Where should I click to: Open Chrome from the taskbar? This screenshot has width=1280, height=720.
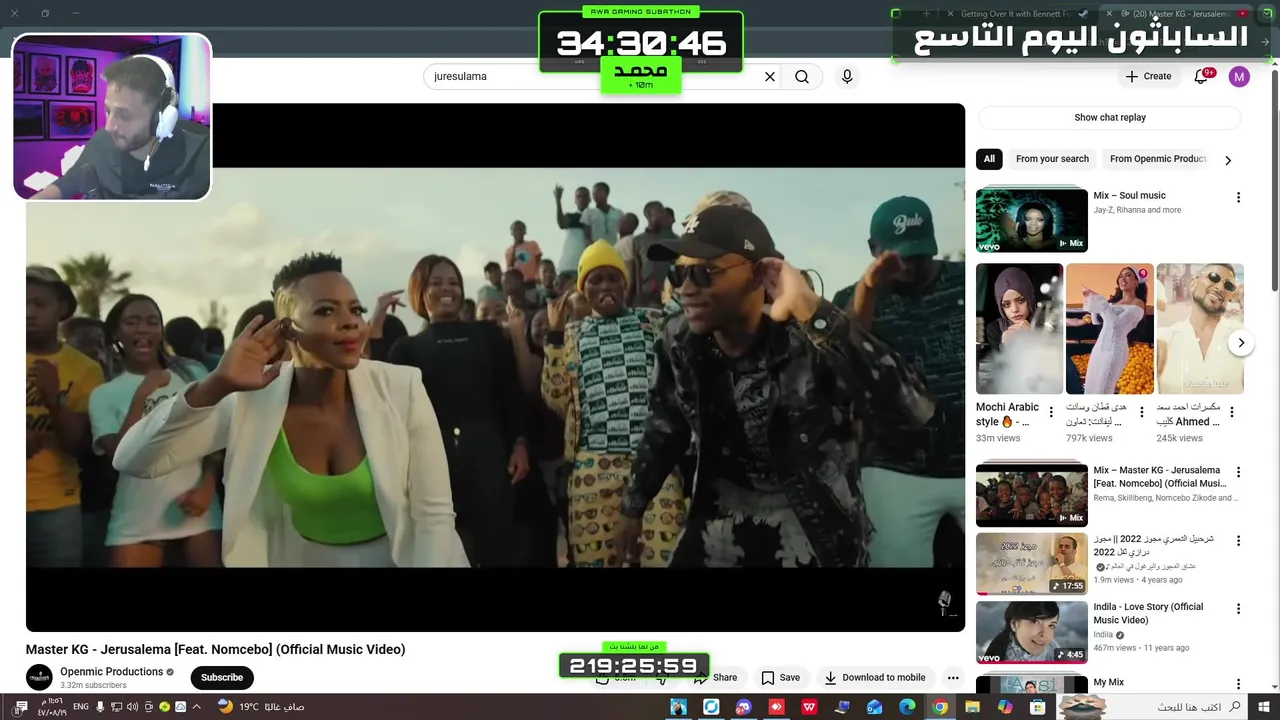point(940,707)
